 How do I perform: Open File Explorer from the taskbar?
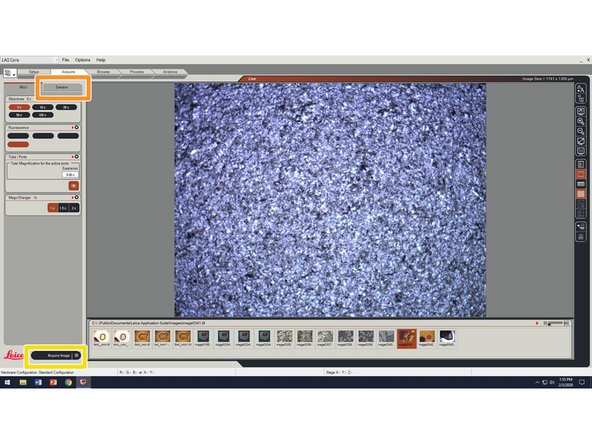click(23, 382)
